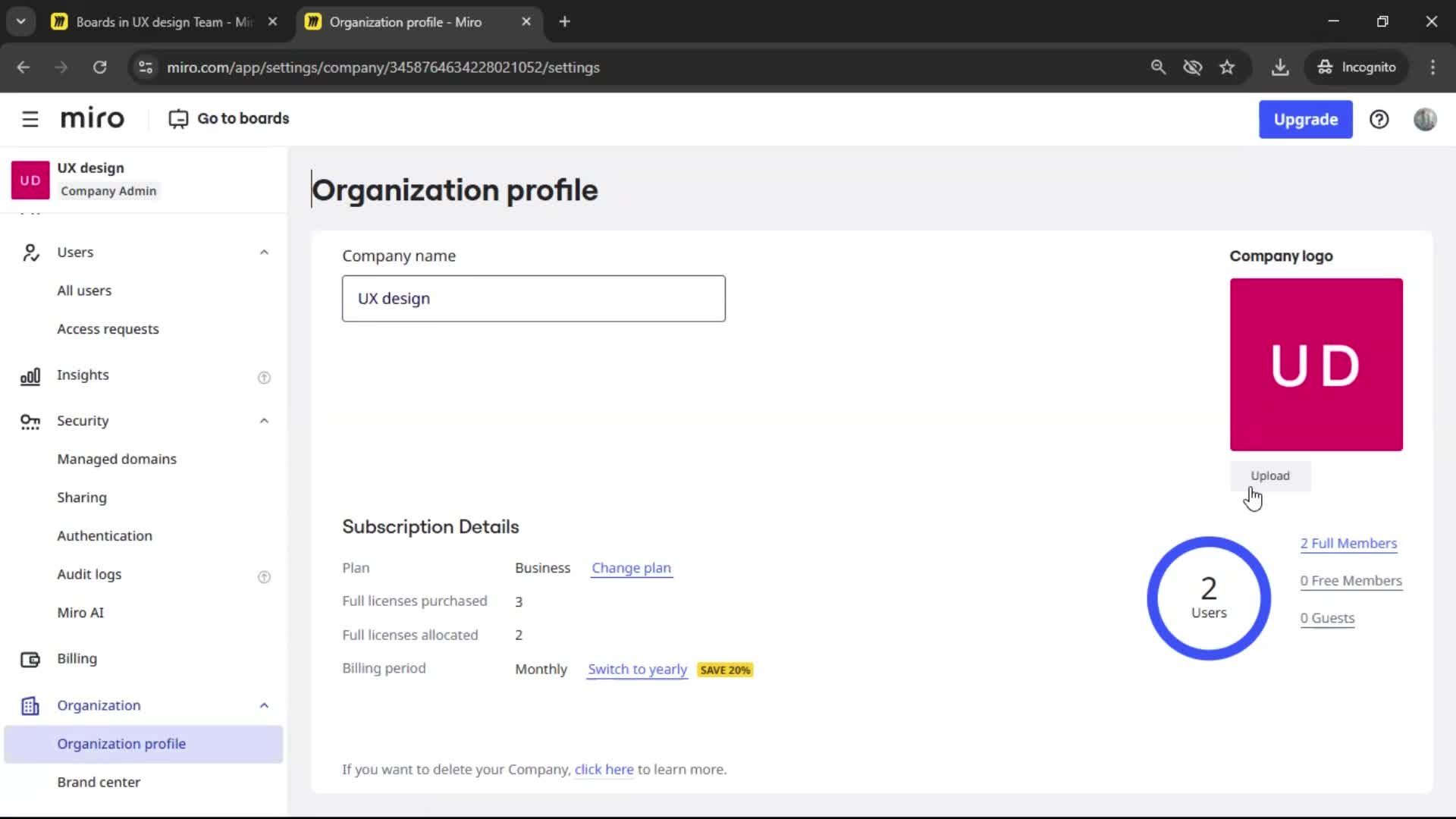Click the site information icon in address bar
This screenshot has width=1456, height=819.
click(146, 67)
